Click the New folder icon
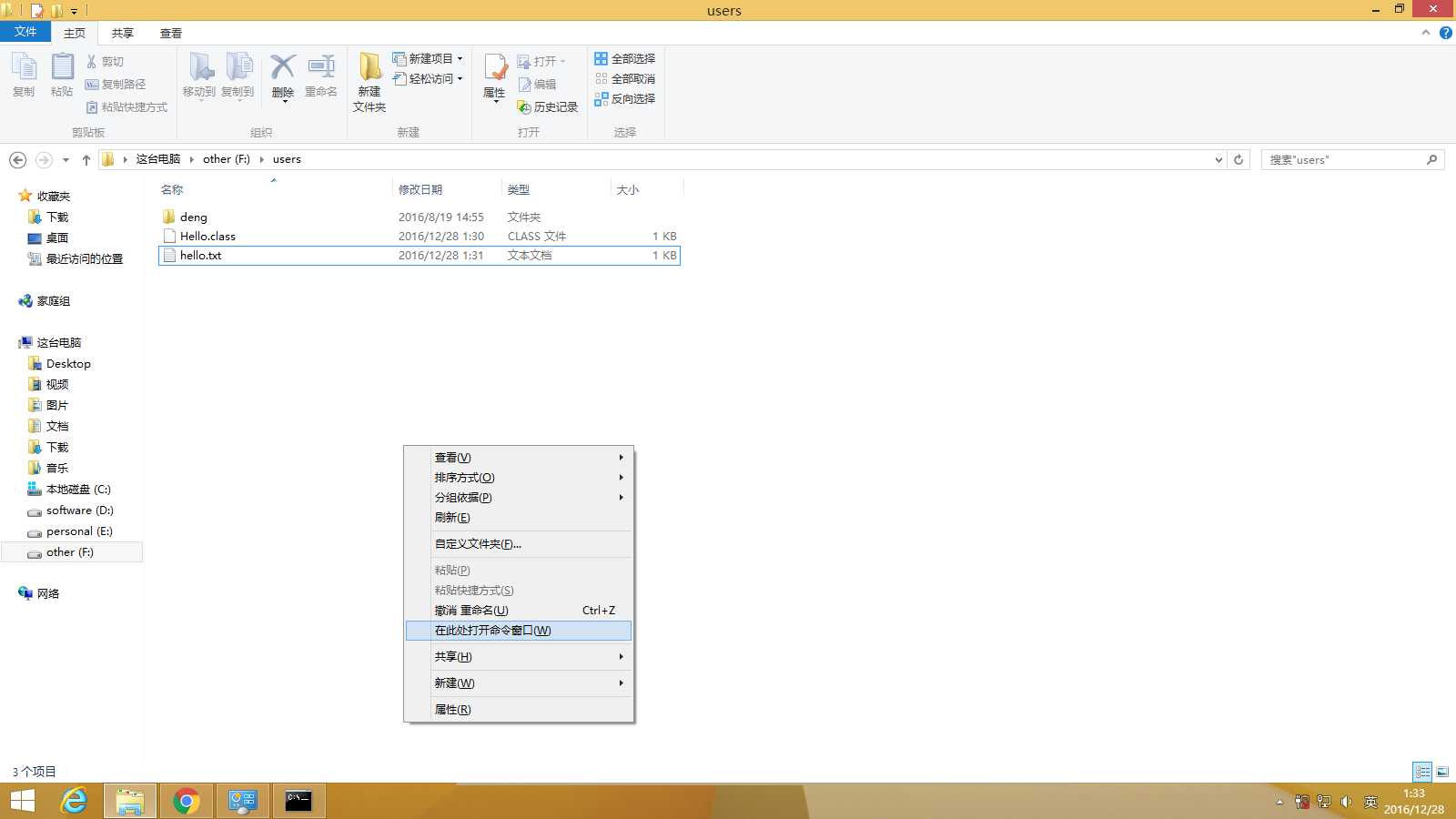The width and height of the screenshot is (1456, 819). pos(369,82)
